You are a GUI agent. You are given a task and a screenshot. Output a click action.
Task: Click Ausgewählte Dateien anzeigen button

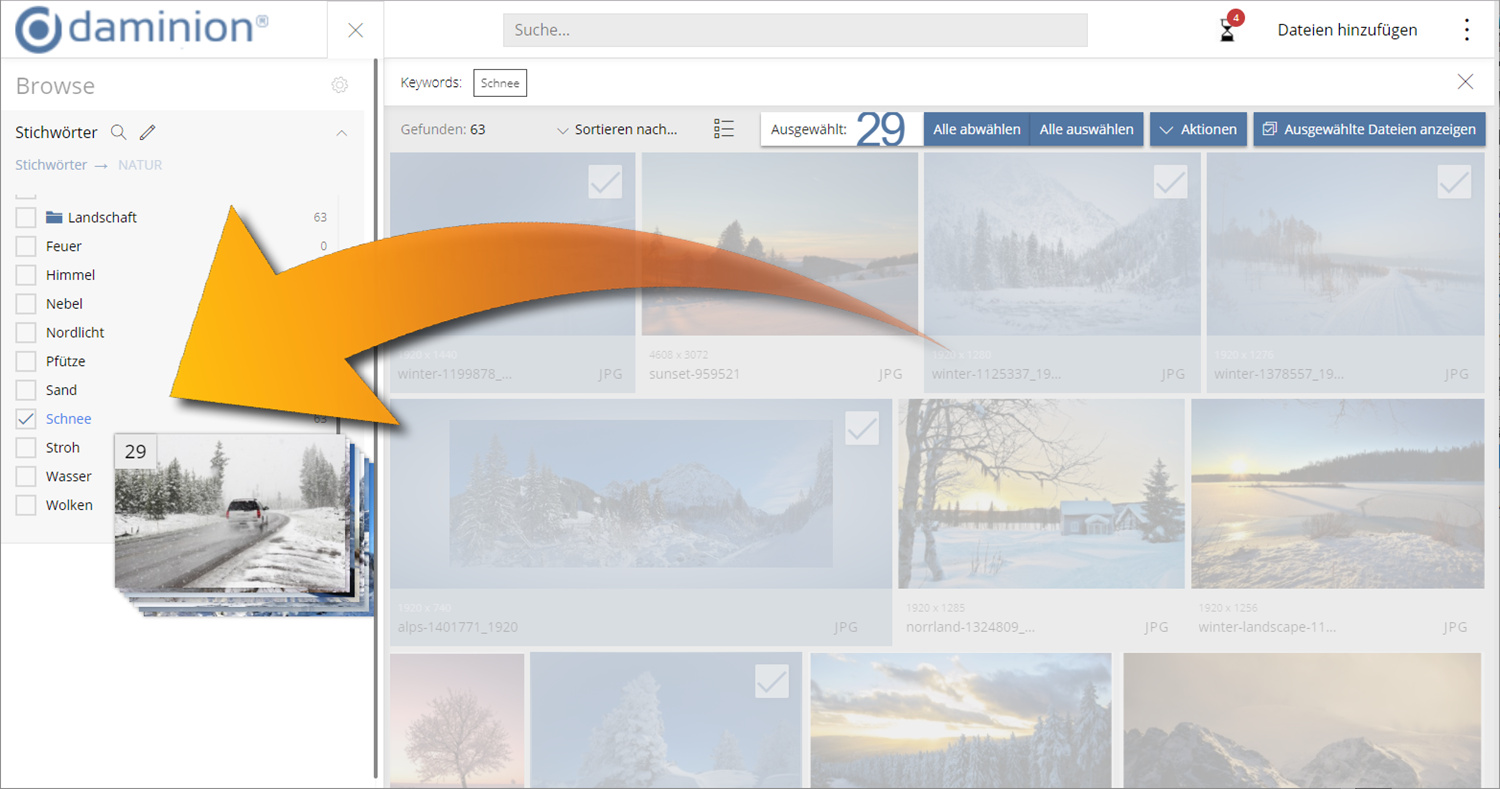point(1369,129)
